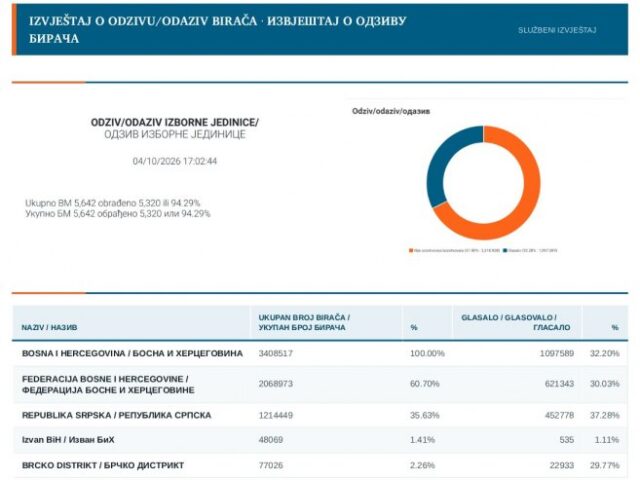640x480 pixels.
Task: Click the '35.63%' cell
Action: pos(425,416)
